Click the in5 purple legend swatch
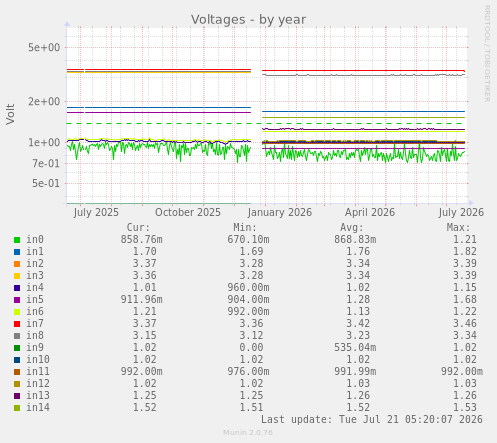 tap(17, 300)
